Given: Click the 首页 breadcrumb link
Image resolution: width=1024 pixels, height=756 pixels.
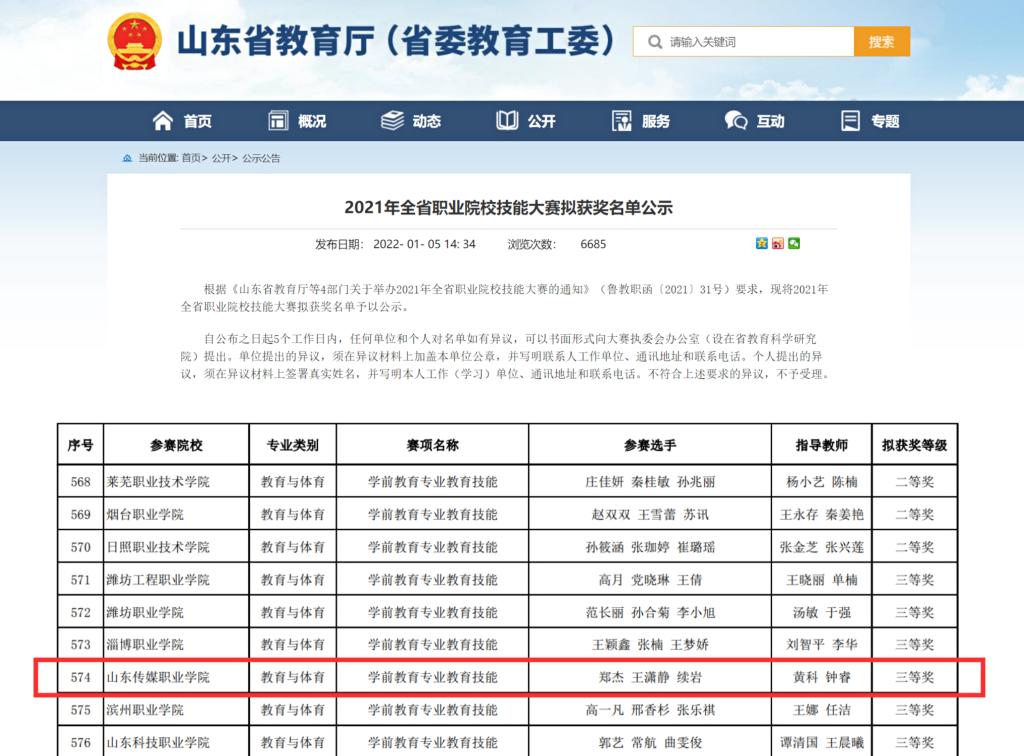Looking at the screenshot, I should (191, 158).
